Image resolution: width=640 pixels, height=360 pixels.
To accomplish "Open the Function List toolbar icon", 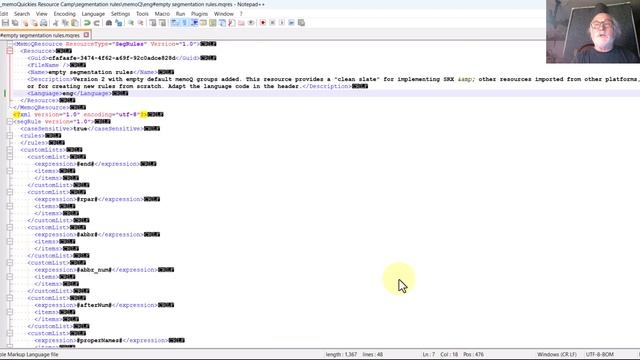I will (232, 23).
